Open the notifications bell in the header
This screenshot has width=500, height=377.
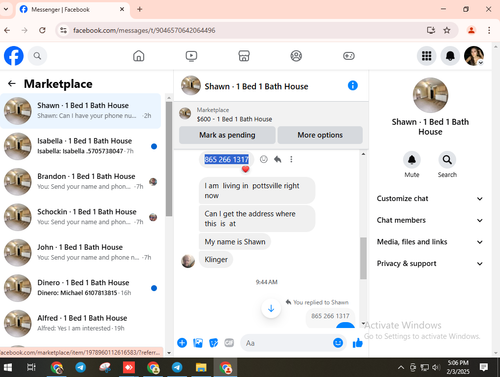coord(450,56)
